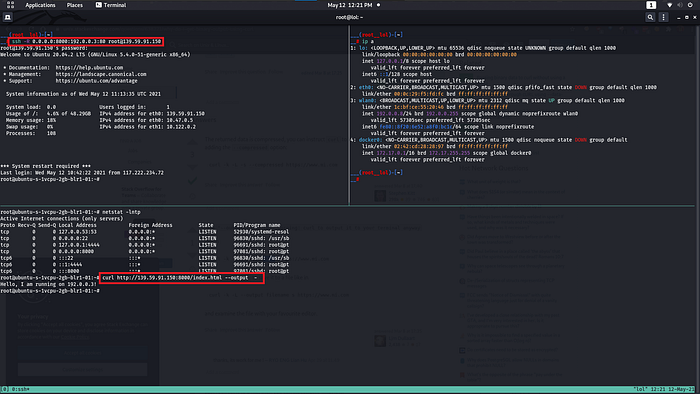This screenshot has height=394, width=700.
Task: Click the lo loopback interface name
Action: pyautogui.click(x=362, y=48)
